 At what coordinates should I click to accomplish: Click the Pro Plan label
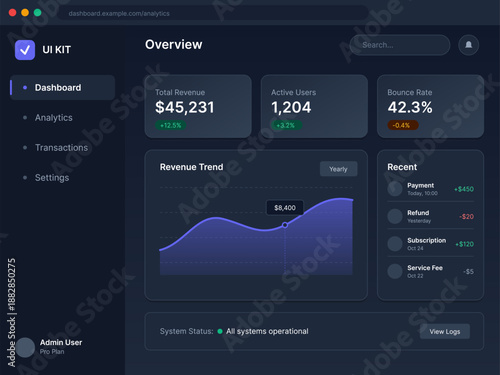[x=52, y=352]
